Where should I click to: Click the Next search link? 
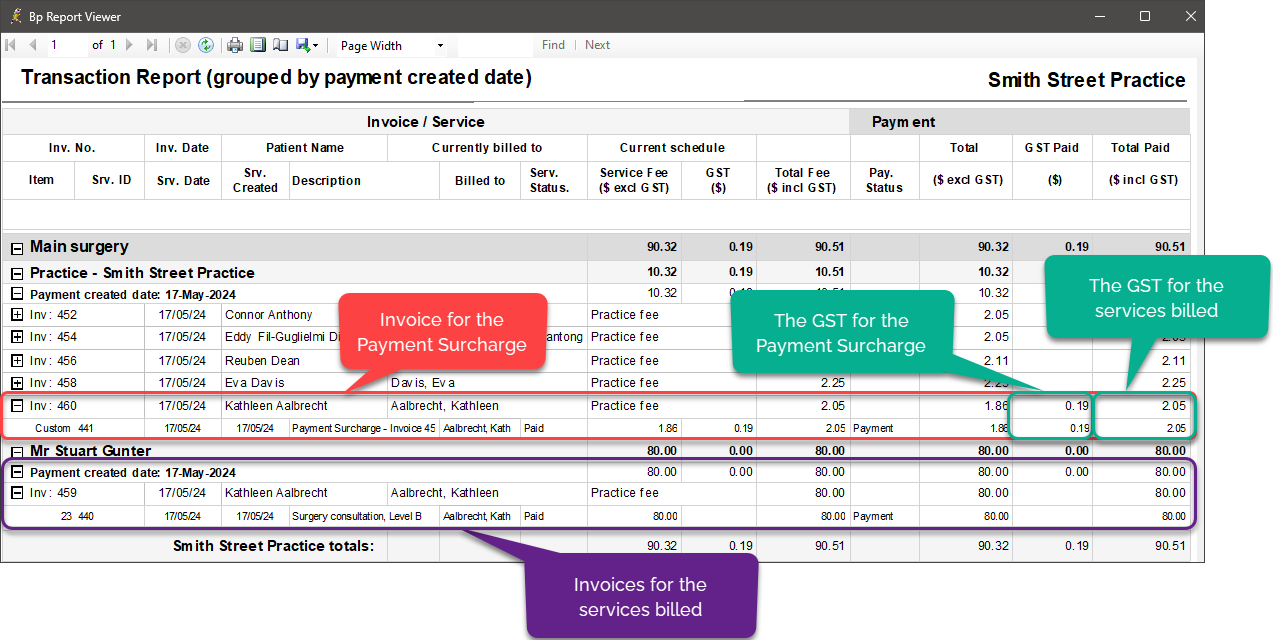point(597,45)
